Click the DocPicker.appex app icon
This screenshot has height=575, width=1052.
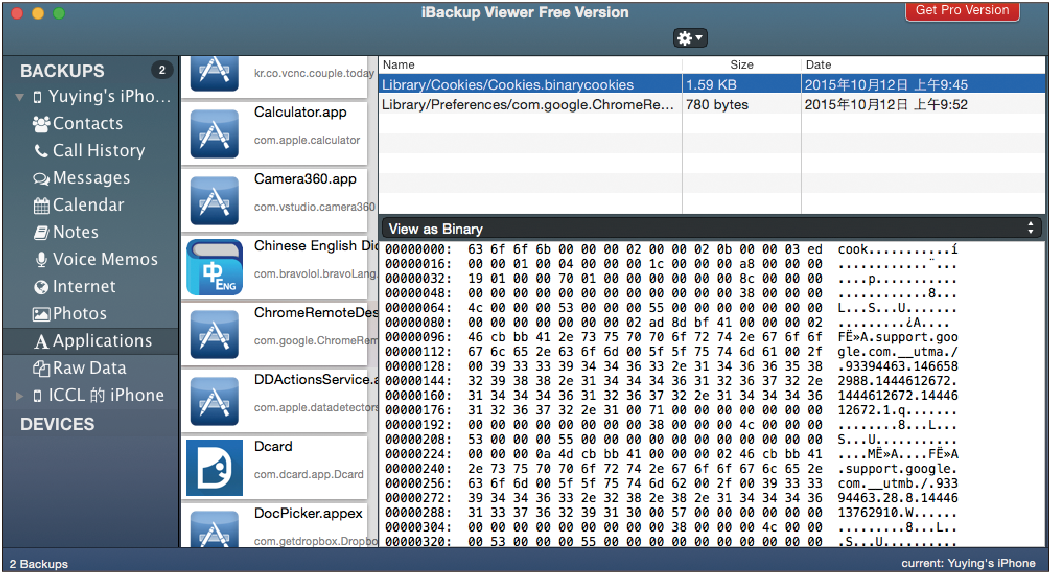(214, 530)
